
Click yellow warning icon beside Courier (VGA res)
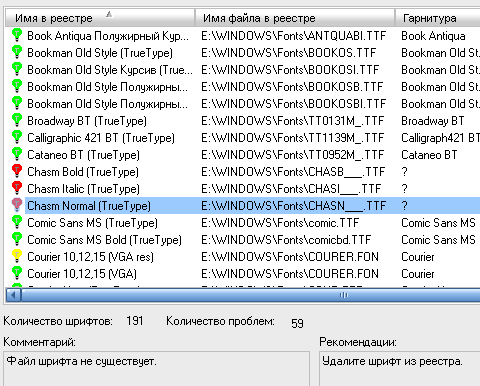pos(17,256)
